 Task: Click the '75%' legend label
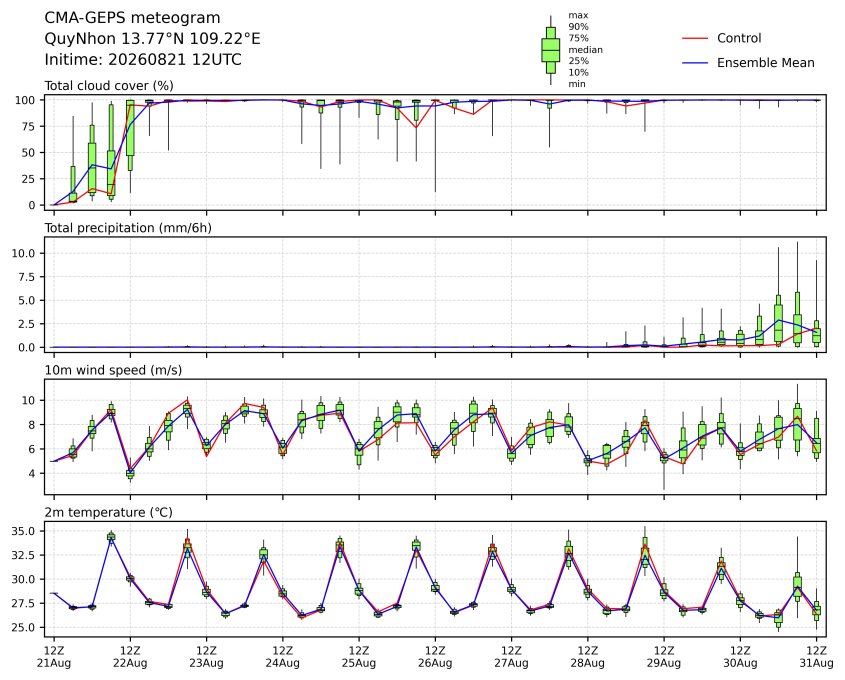[x=578, y=38]
